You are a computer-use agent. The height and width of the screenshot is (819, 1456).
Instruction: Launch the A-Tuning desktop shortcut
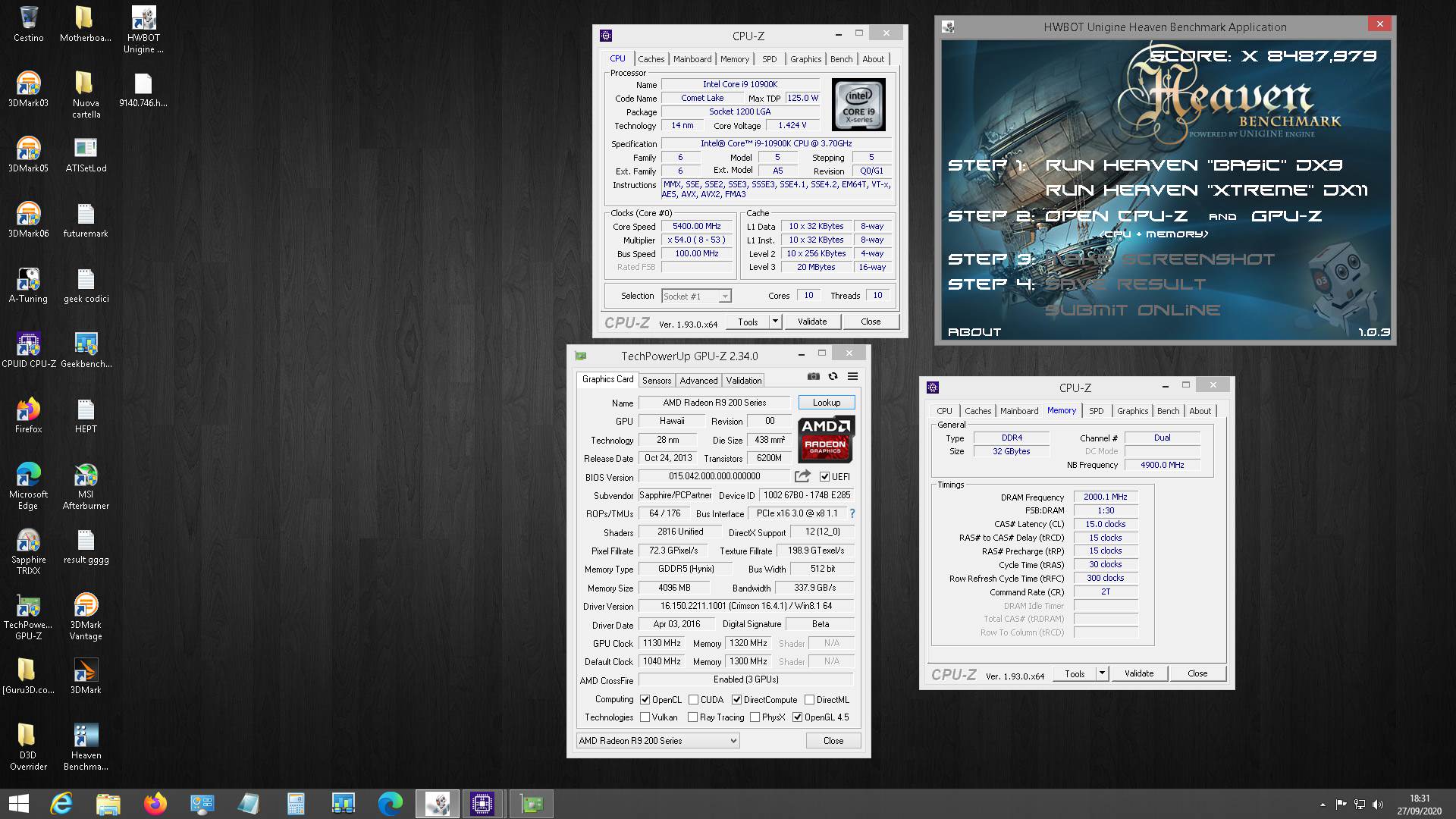(28, 285)
